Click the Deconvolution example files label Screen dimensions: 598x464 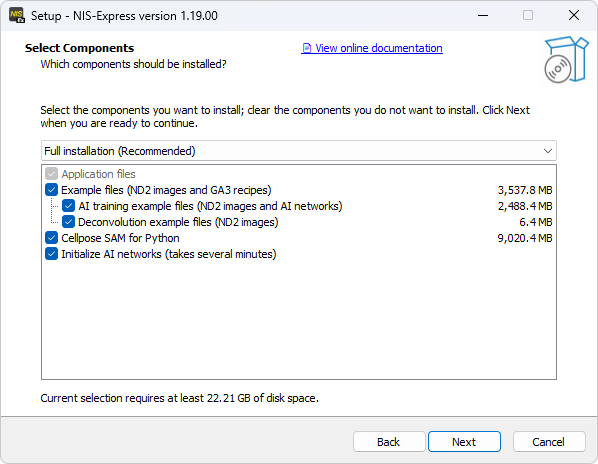click(178, 222)
